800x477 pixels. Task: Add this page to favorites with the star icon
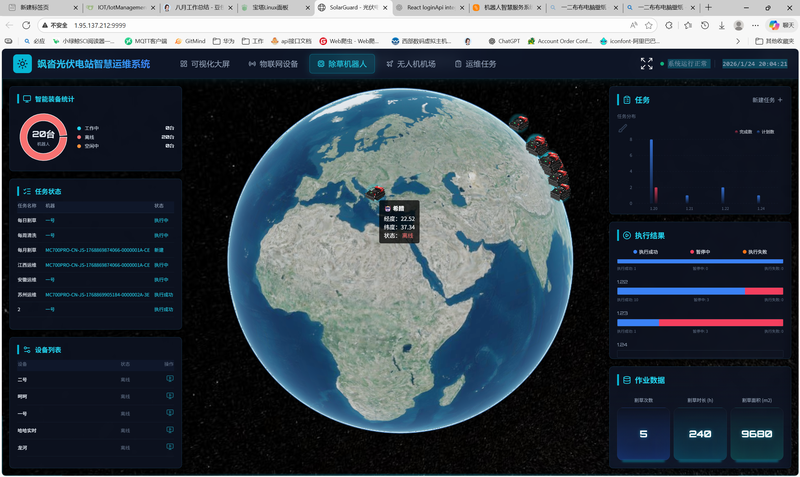click(648, 25)
